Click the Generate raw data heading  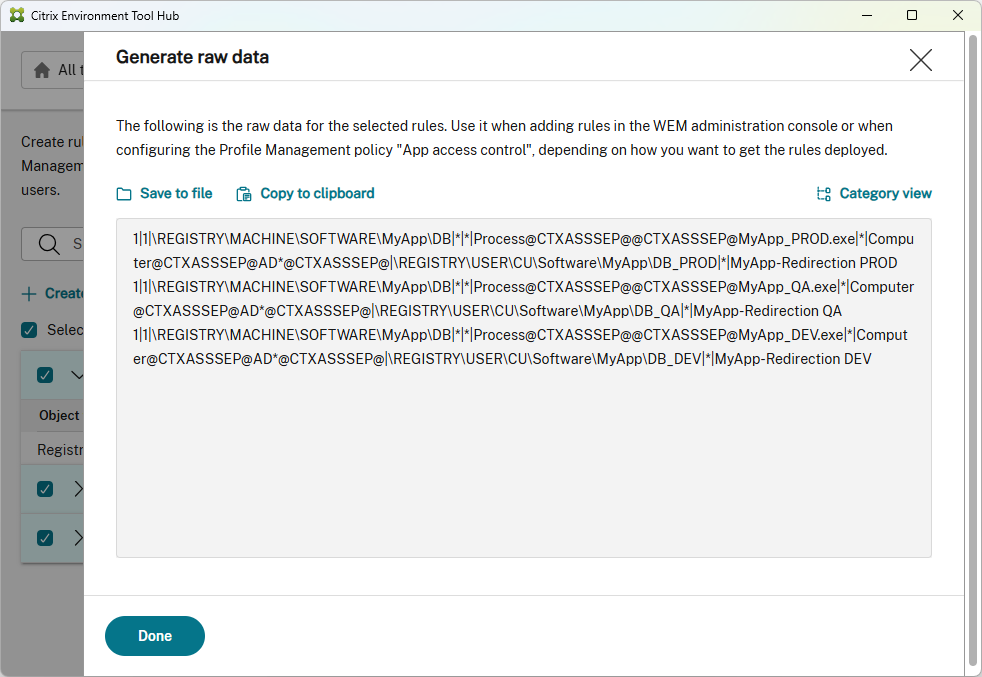(192, 57)
